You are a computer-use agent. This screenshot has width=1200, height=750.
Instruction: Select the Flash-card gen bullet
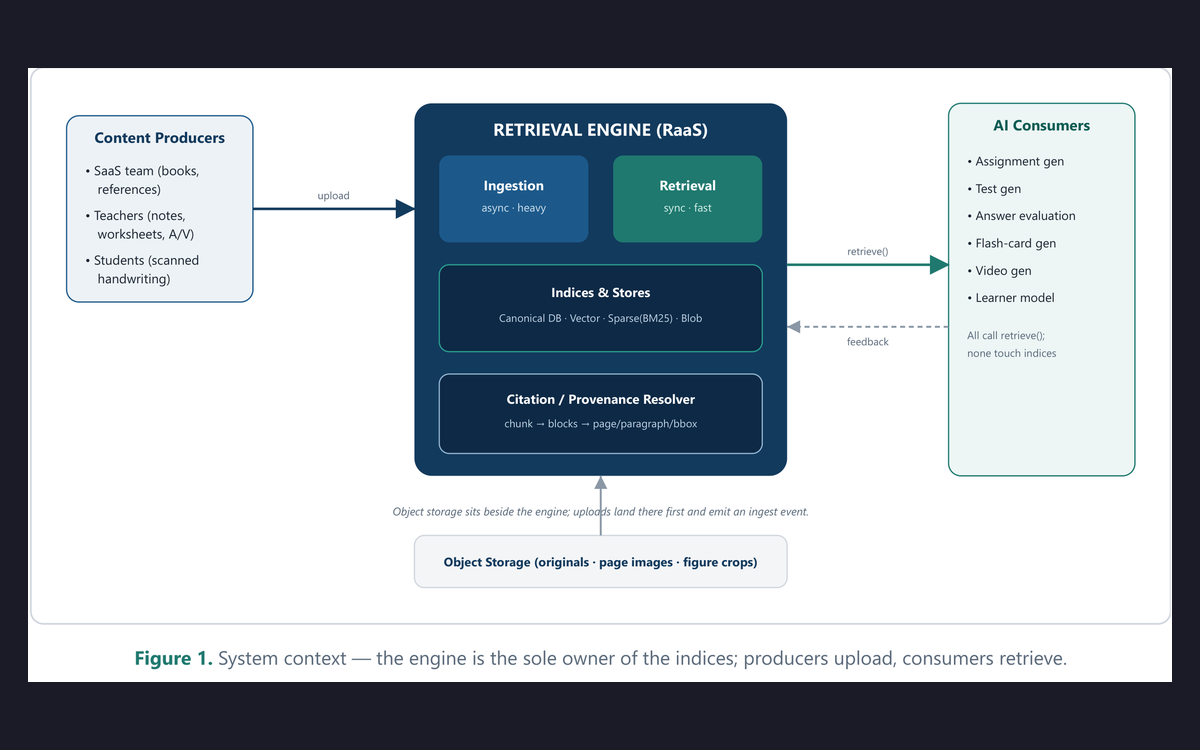click(x=1011, y=243)
